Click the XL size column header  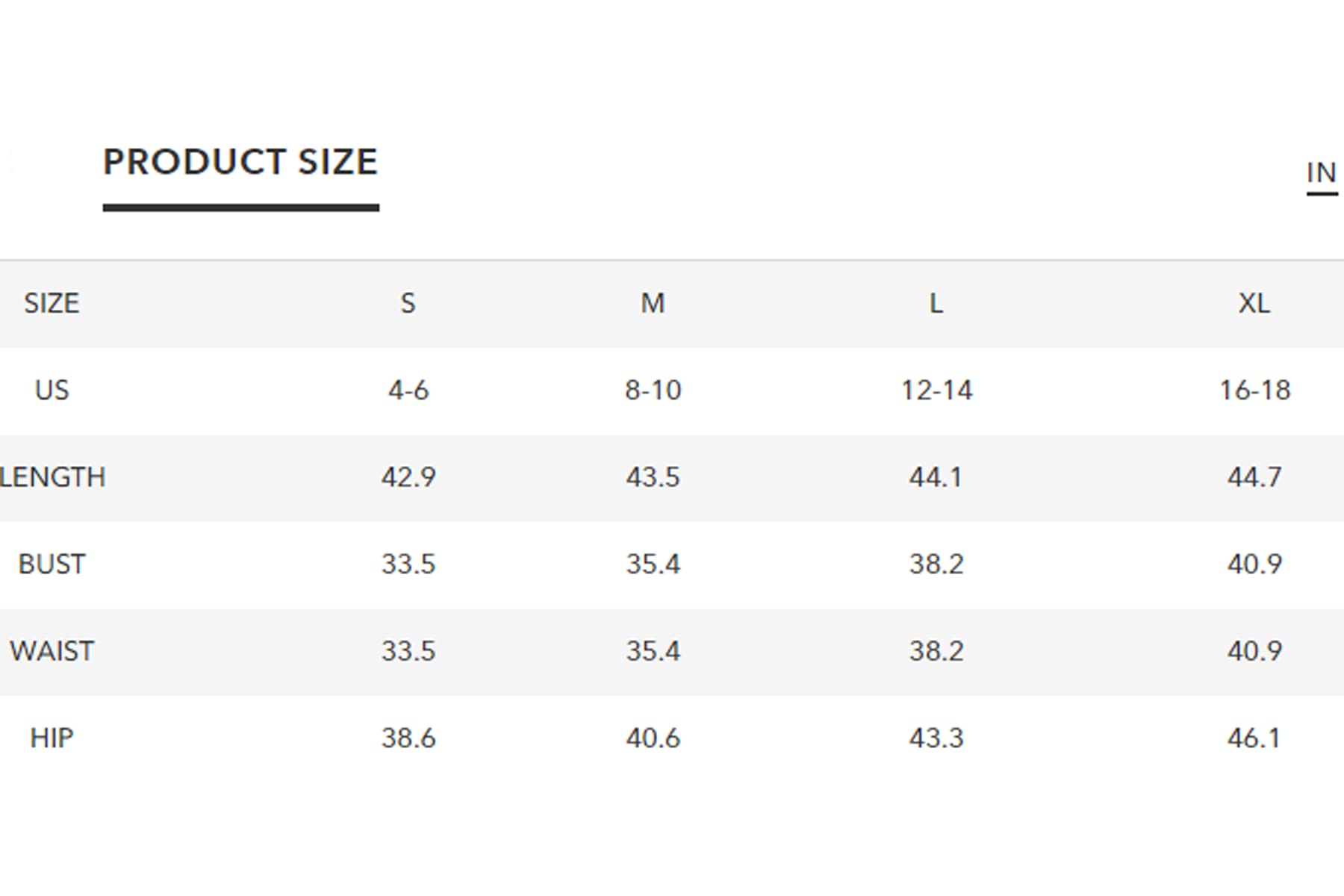tap(1254, 303)
